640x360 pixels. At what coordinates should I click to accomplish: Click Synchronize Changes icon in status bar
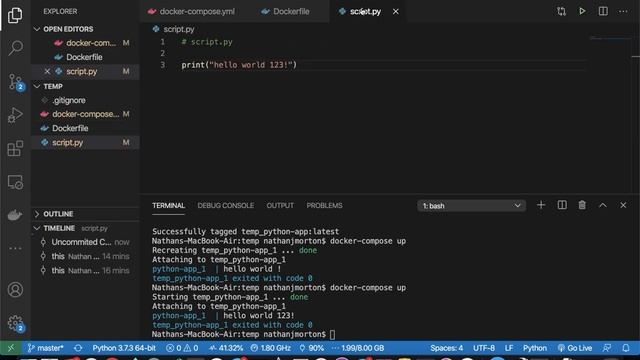click(x=78, y=348)
